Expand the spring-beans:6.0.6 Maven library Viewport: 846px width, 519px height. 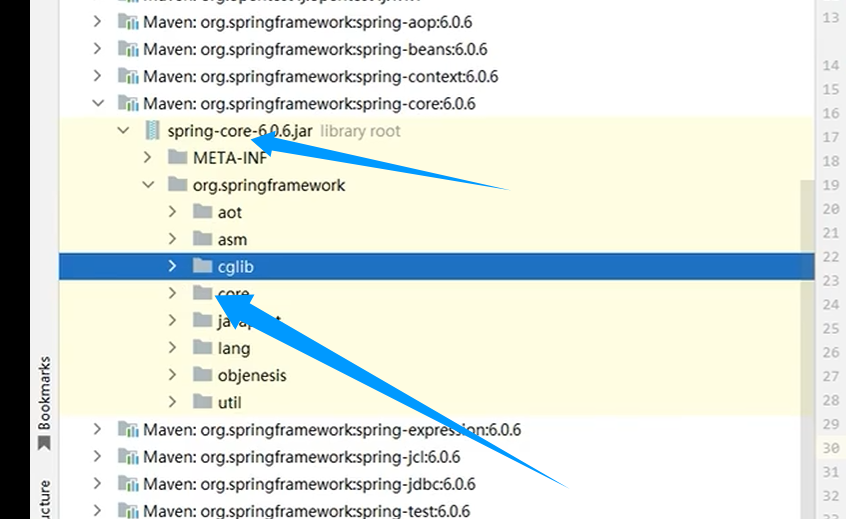pyautogui.click(x=97, y=49)
